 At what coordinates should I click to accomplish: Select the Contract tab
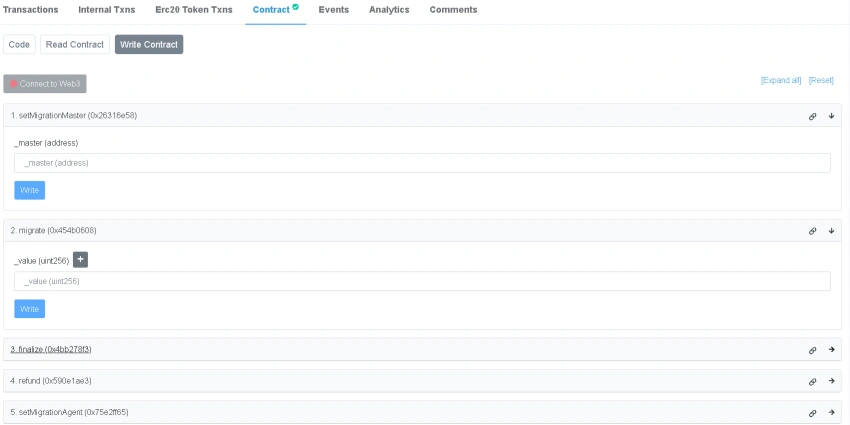pyautogui.click(x=275, y=10)
